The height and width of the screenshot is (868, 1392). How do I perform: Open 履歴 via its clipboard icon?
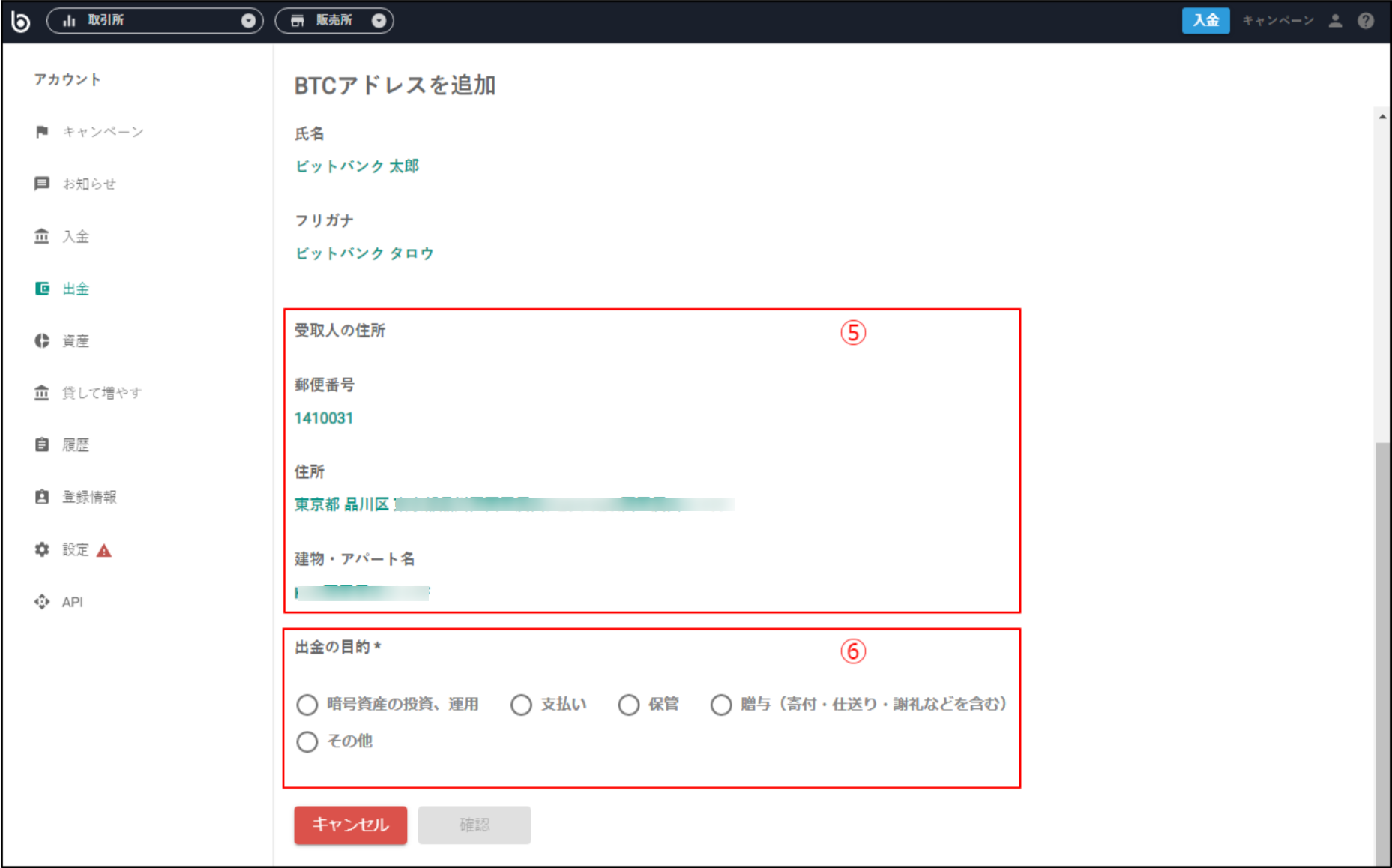coord(43,444)
